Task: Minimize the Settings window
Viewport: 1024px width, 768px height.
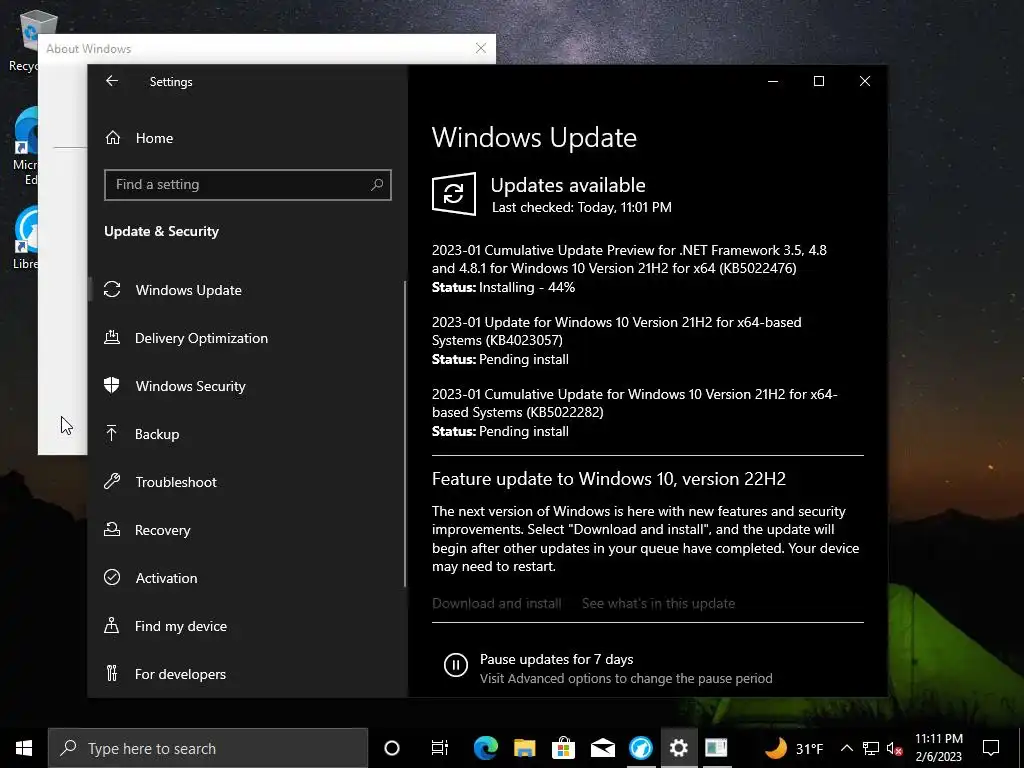Action: pyautogui.click(x=773, y=81)
